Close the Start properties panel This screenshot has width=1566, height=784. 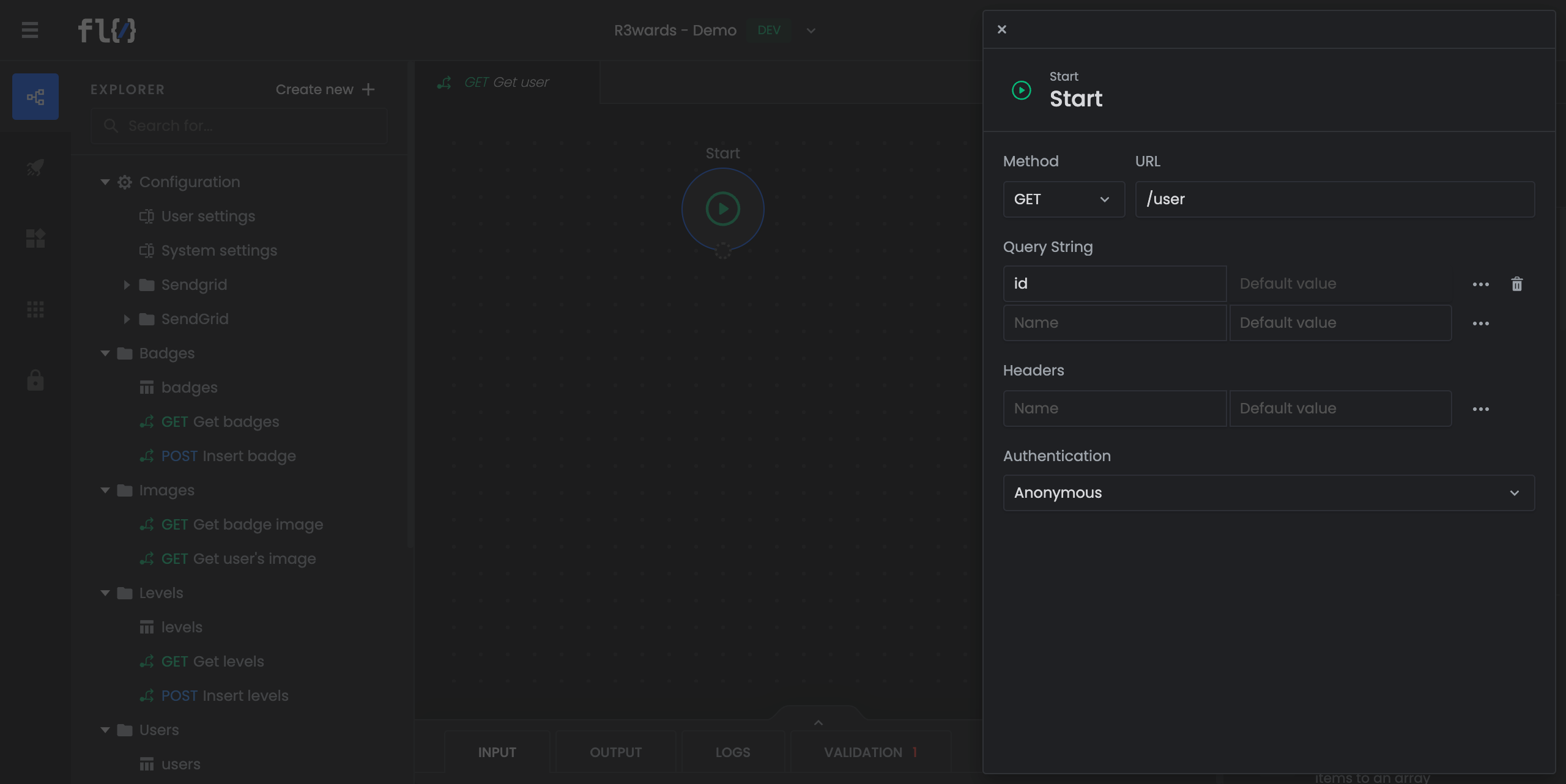(1002, 29)
